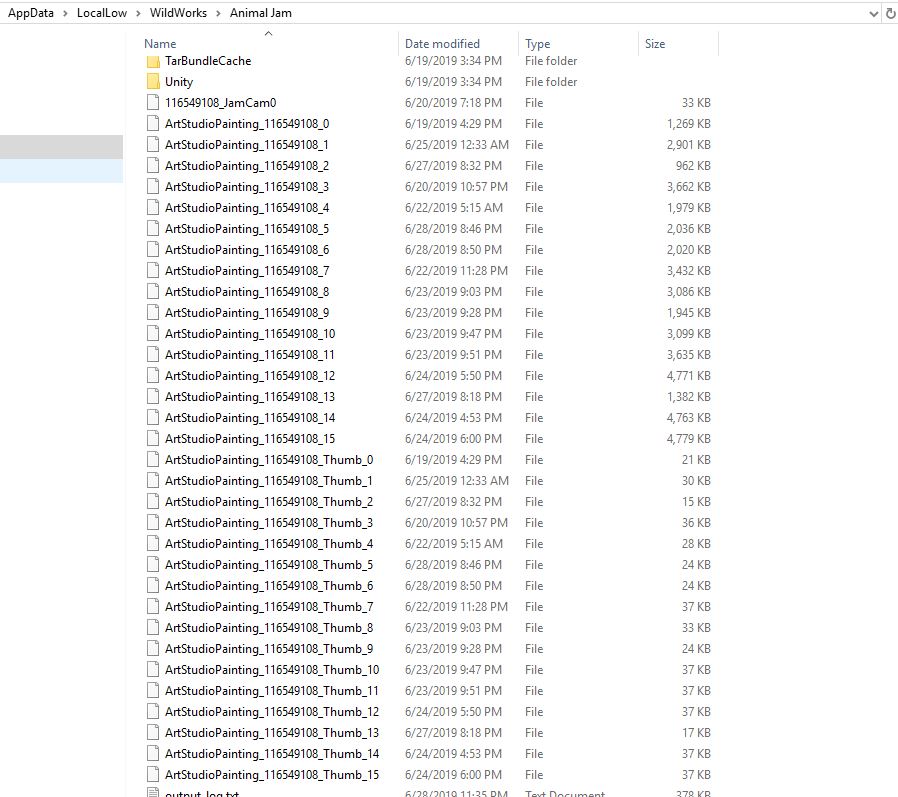Expand the chevron after WildWorks in breadcrumb

(216, 13)
